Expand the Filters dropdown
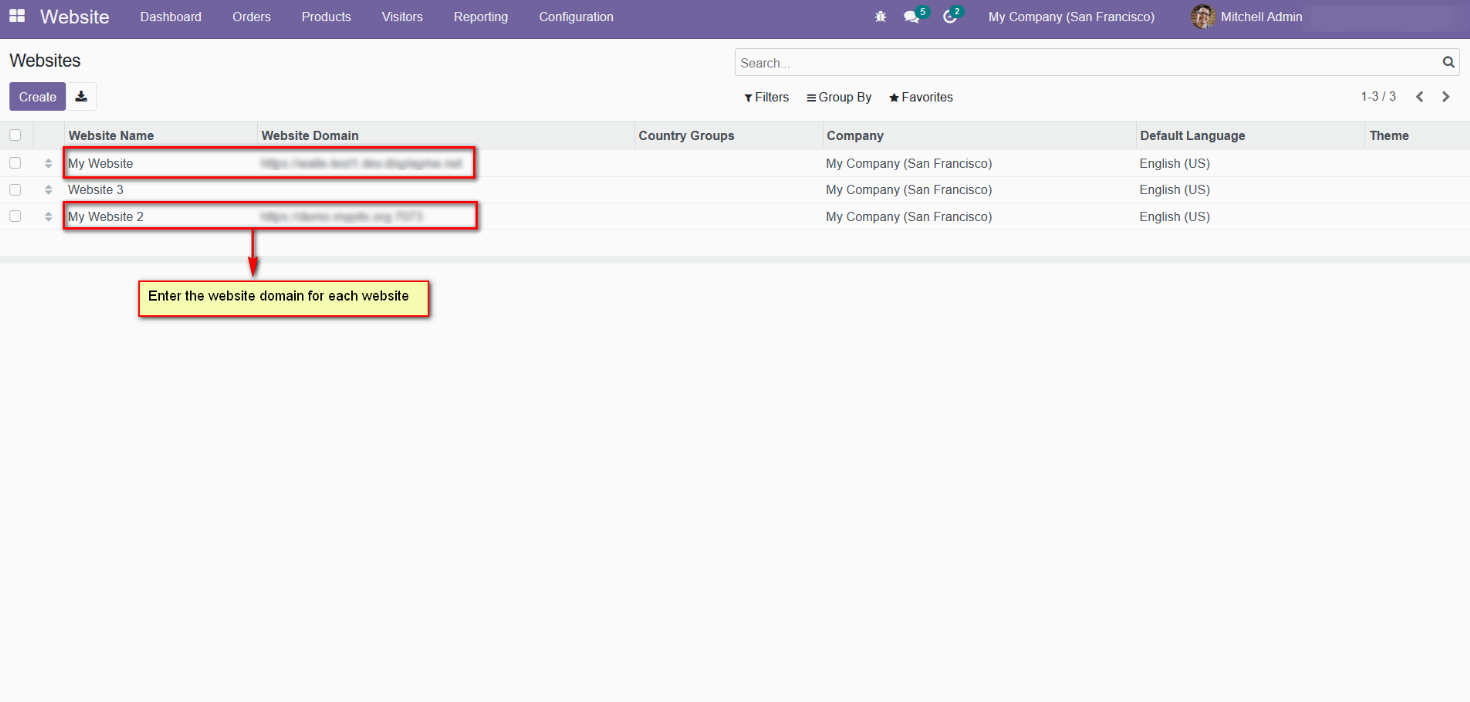Screen dimensions: 1470x702 (767, 97)
